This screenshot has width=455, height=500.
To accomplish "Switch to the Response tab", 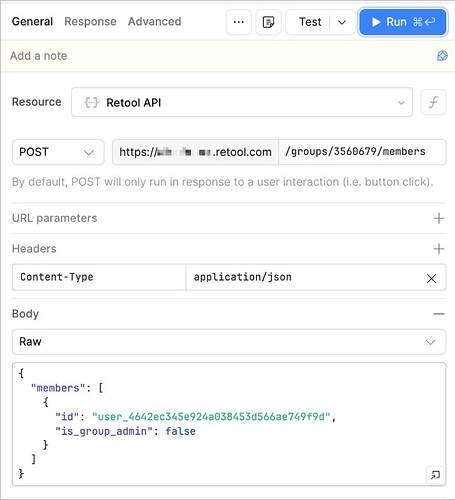I will (x=90, y=22).
